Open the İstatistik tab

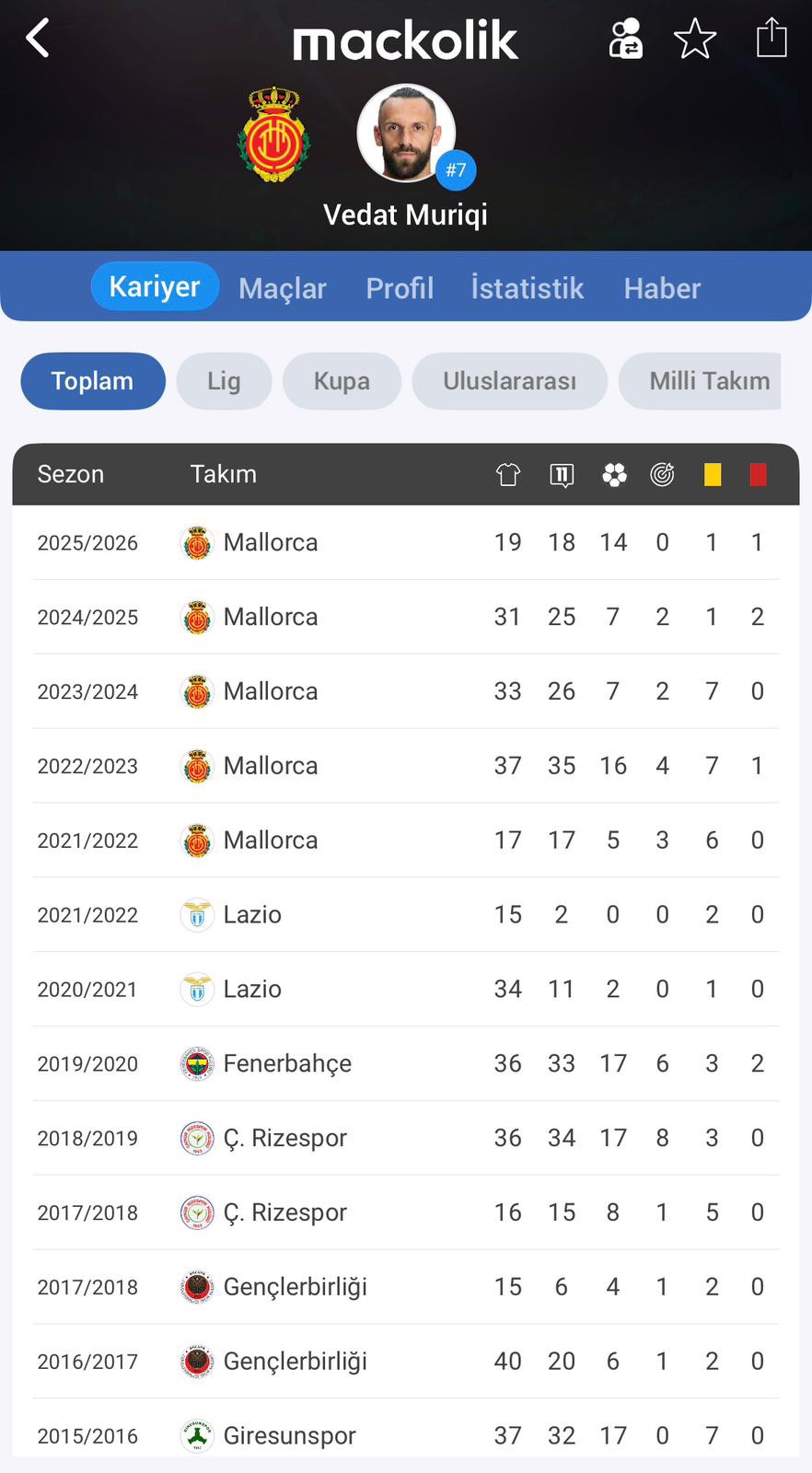click(x=528, y=288)
